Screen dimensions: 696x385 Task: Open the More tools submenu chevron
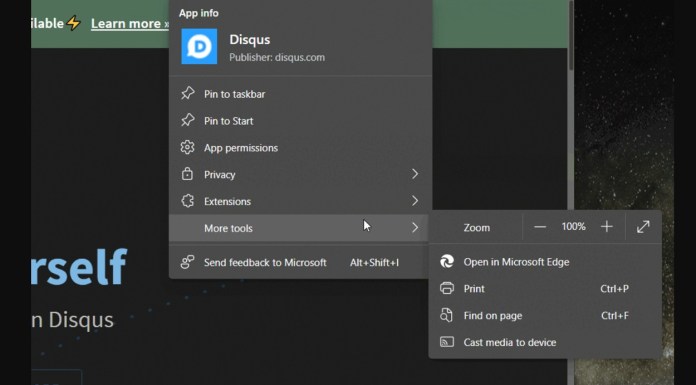coord(415,228)
